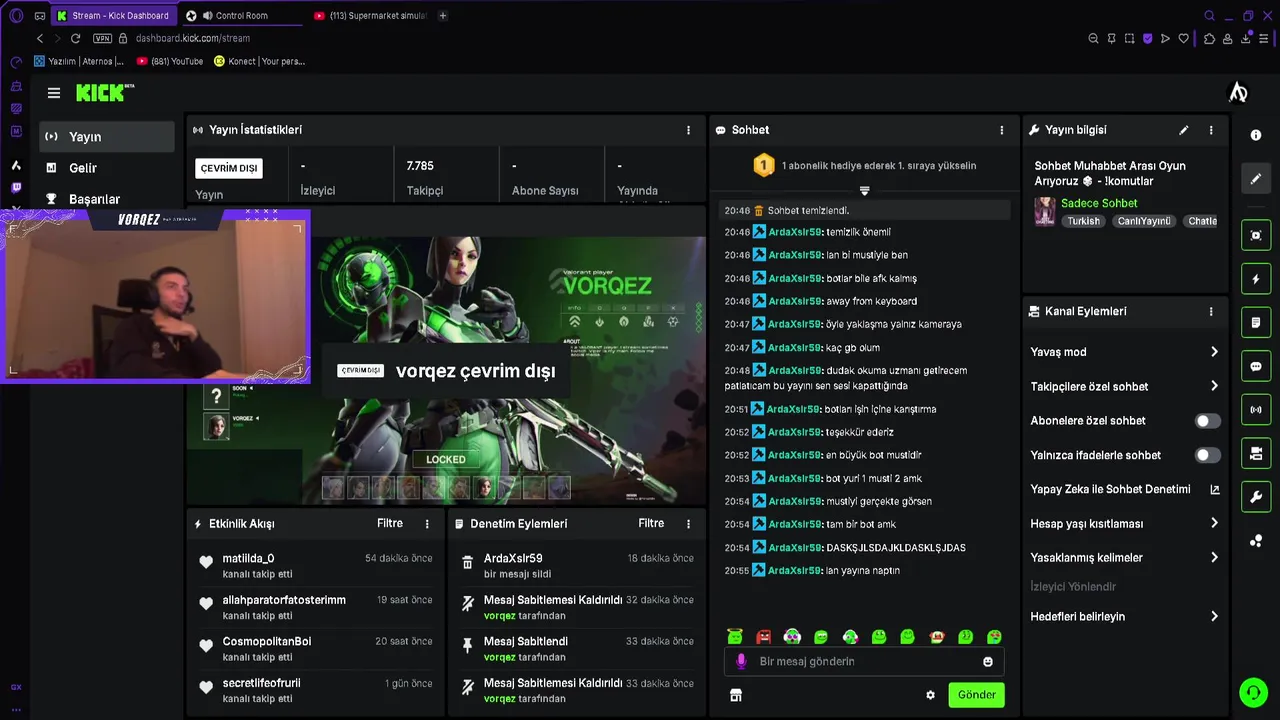The height and width of the screenshot is (720, 1280).
Task: Click Sadece Sohbet category thumbnail
Action: tap(1045, 211)
